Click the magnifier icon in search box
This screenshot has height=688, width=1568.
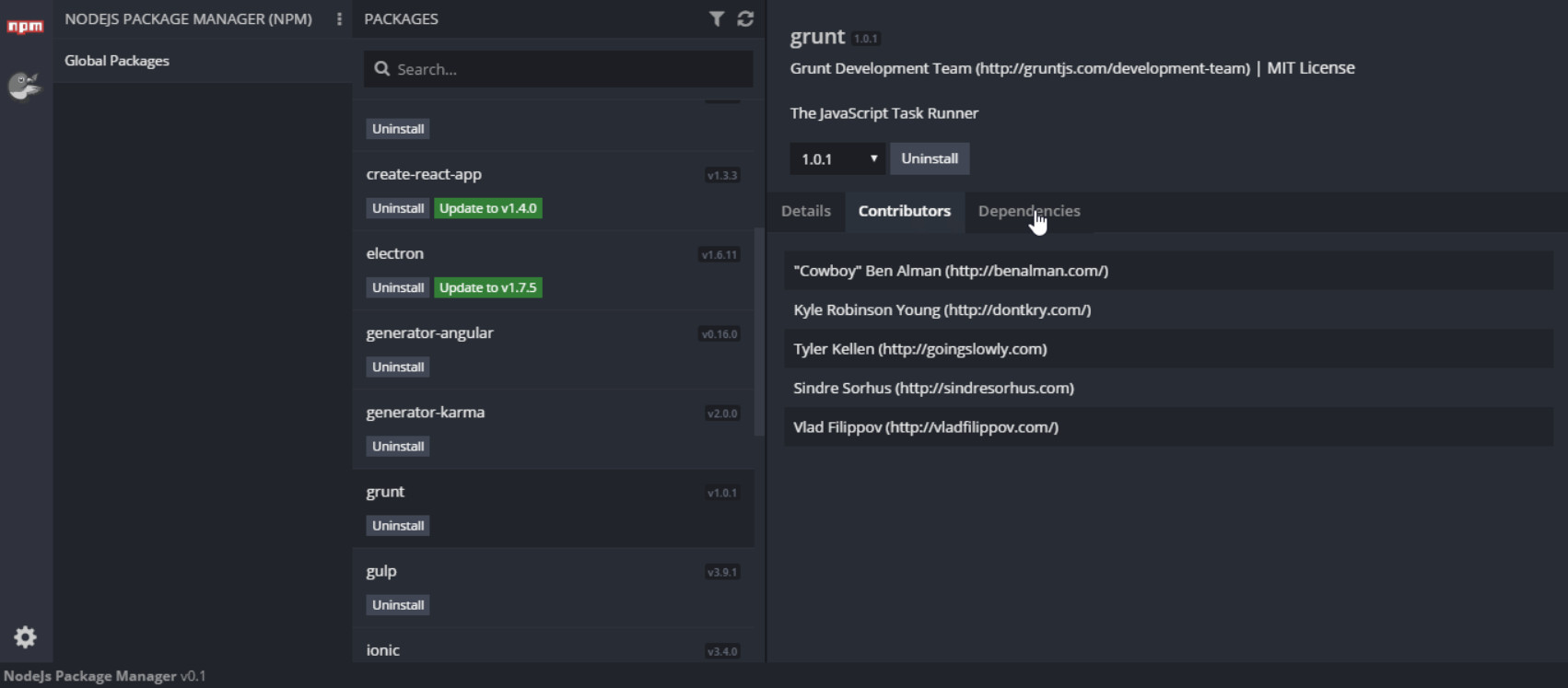pyautogui.click(x=381, y=68)
